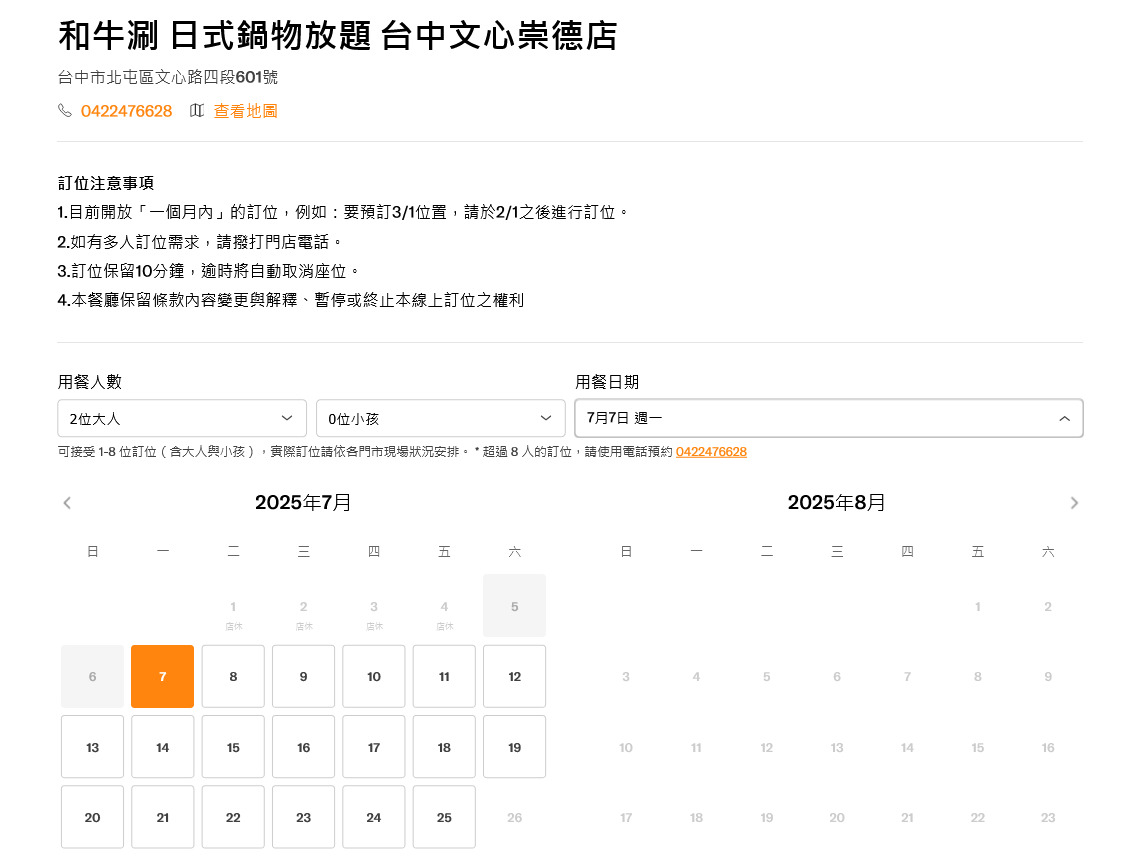Click the phone number link in booking note

coord(711,452)
